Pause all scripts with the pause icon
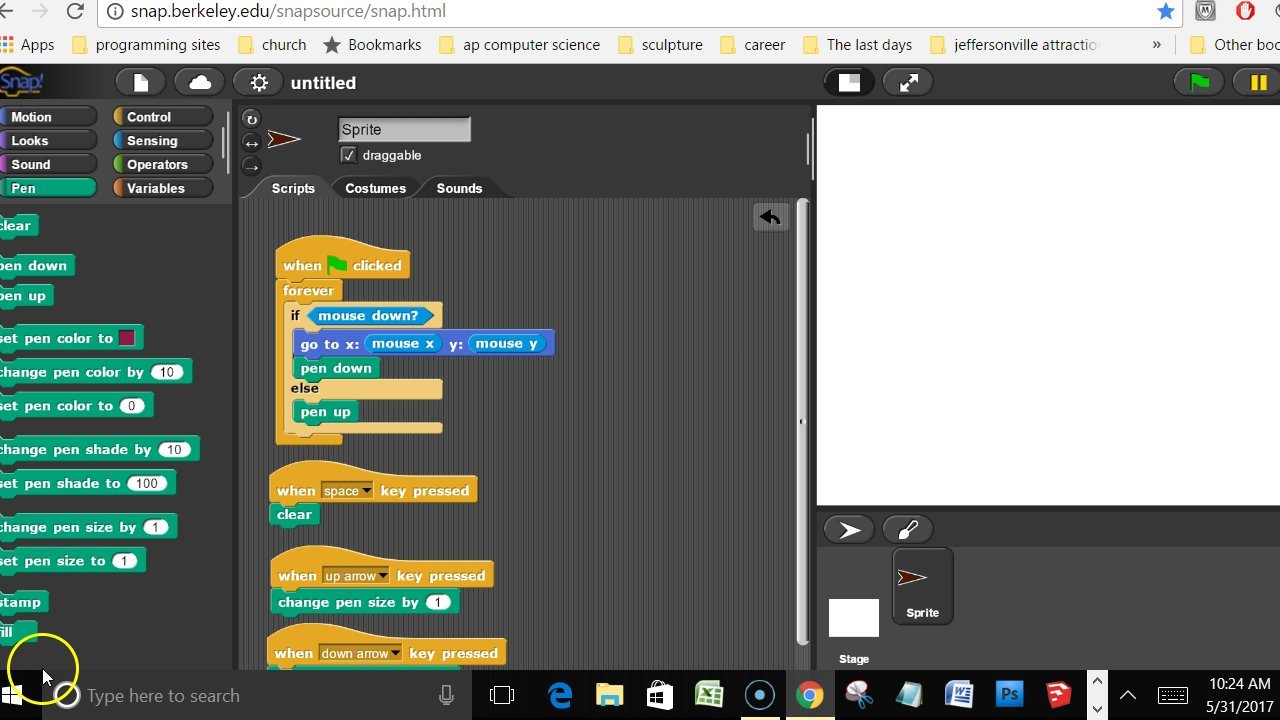Viewport: 1280px width, 720px height. 1255,82
